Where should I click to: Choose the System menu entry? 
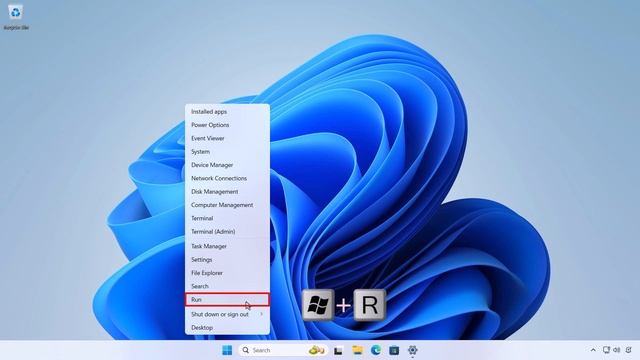(227, 151)
